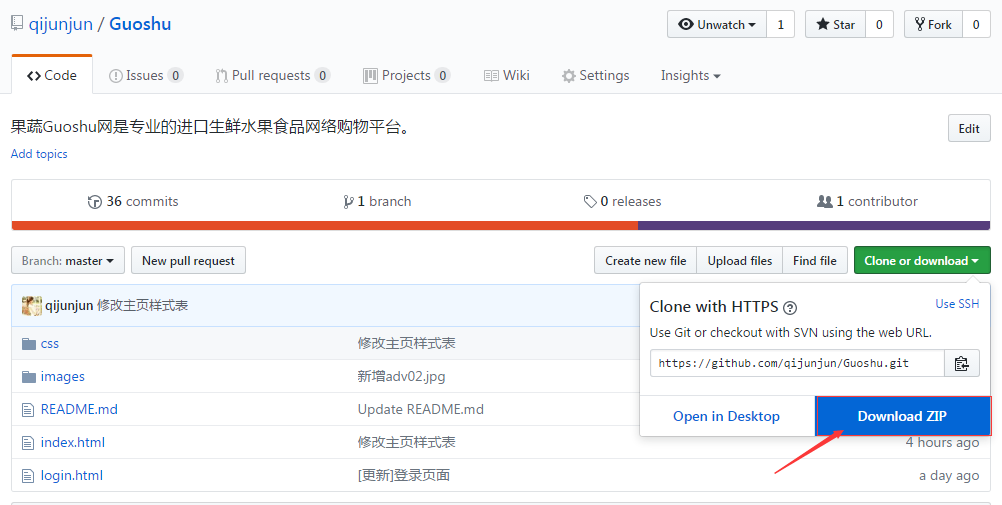Click Use SSH link
The height and width of the screenshot is (505, 1002).
(x=957, y=304)
